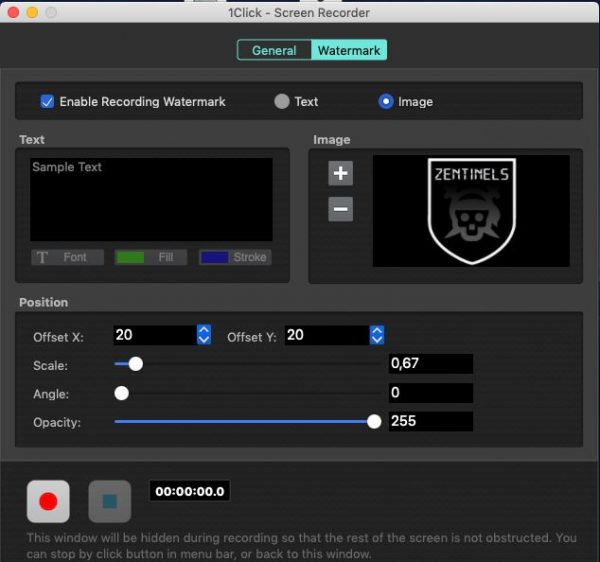This screenshot has height=562, width=600.
Task: Select the Image radio button
Action: point(386,102)
